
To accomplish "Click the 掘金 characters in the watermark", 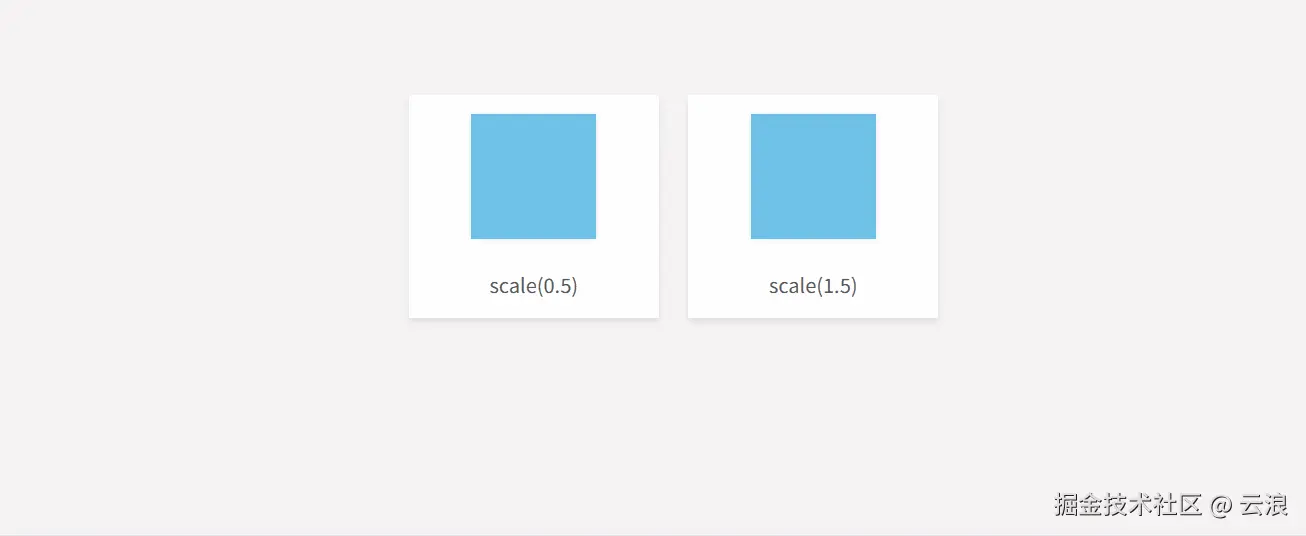I will 1078,505.
